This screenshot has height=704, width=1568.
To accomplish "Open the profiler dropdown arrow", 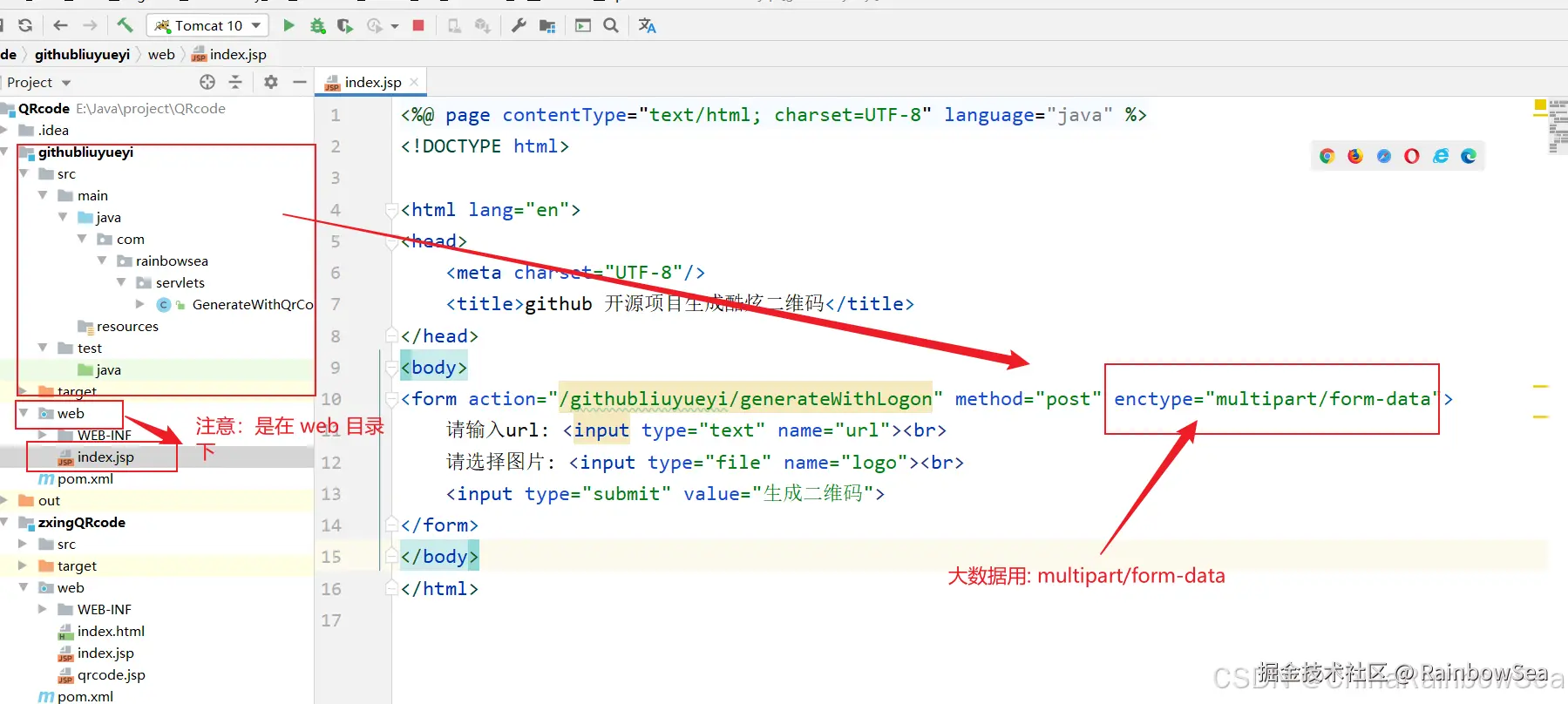I will click(395, 26).
